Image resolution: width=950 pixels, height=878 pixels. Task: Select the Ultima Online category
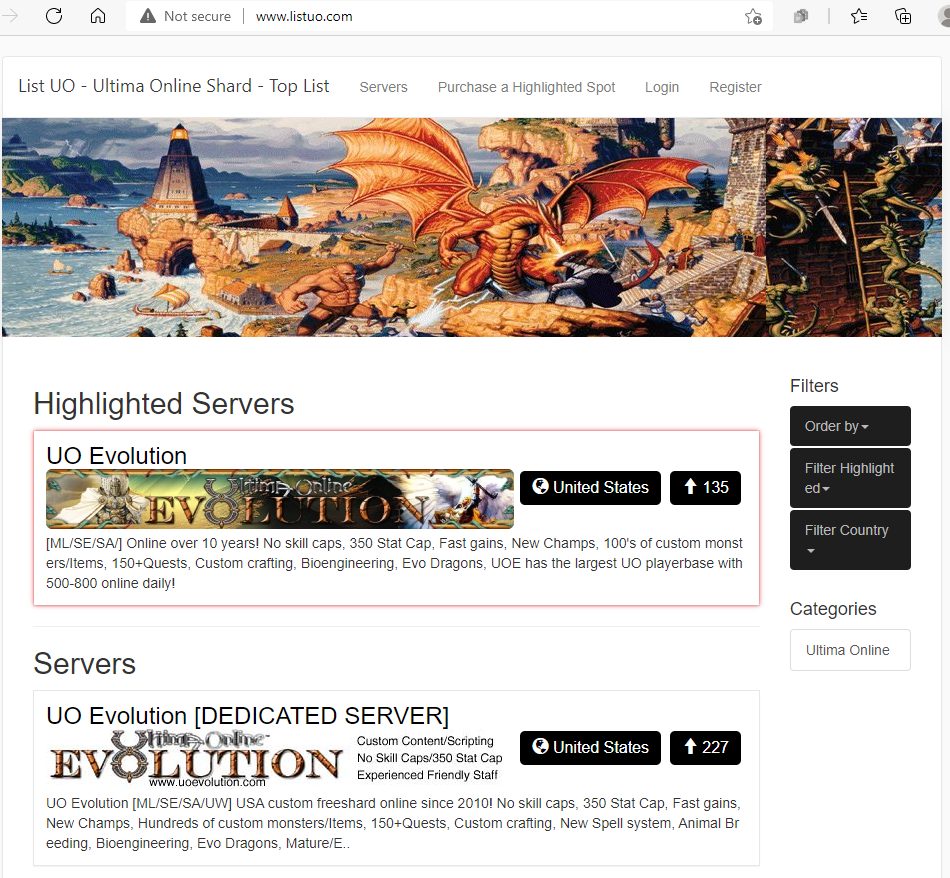850,650
